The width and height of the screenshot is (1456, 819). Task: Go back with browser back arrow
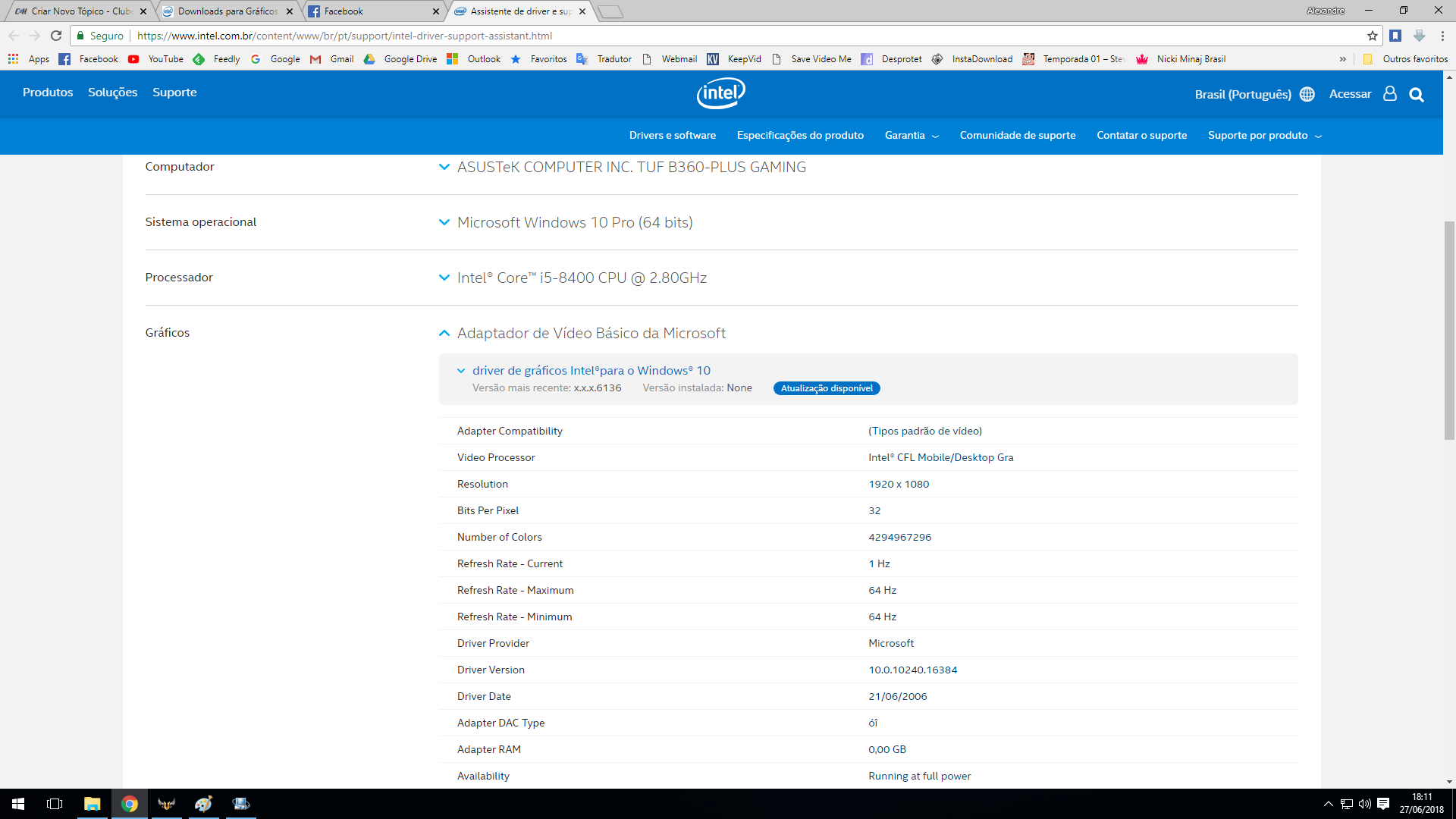[x=14, y=36]
